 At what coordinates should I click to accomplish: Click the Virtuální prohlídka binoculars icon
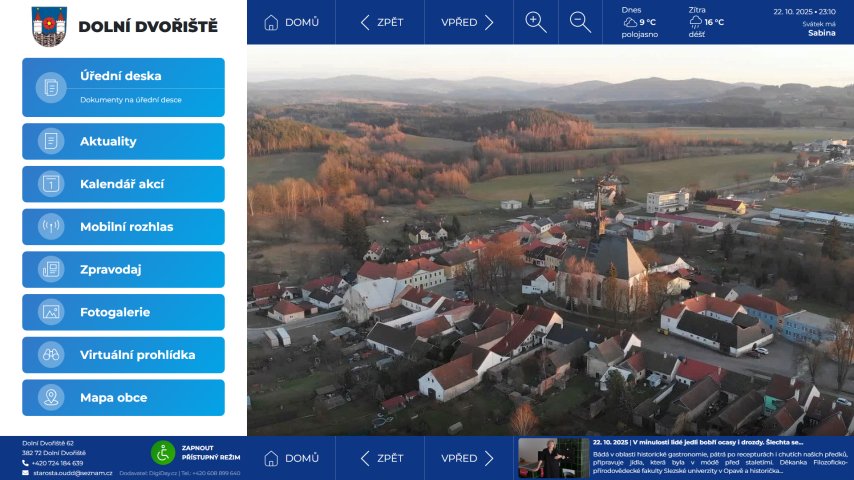51,355
